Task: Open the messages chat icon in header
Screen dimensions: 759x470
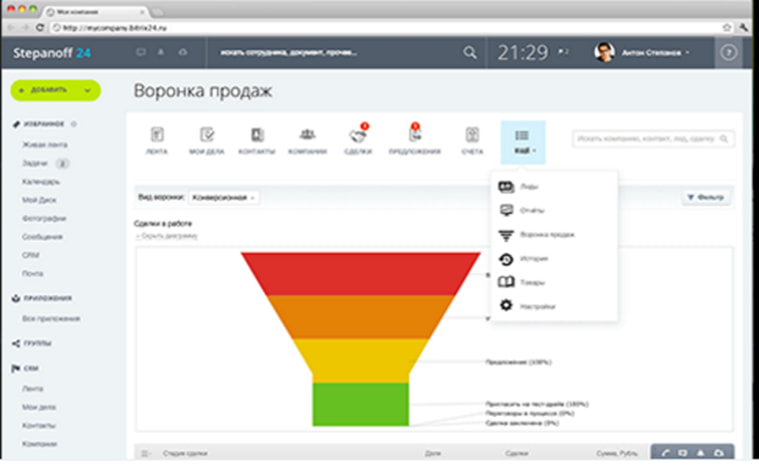Action: click(141, 52)
